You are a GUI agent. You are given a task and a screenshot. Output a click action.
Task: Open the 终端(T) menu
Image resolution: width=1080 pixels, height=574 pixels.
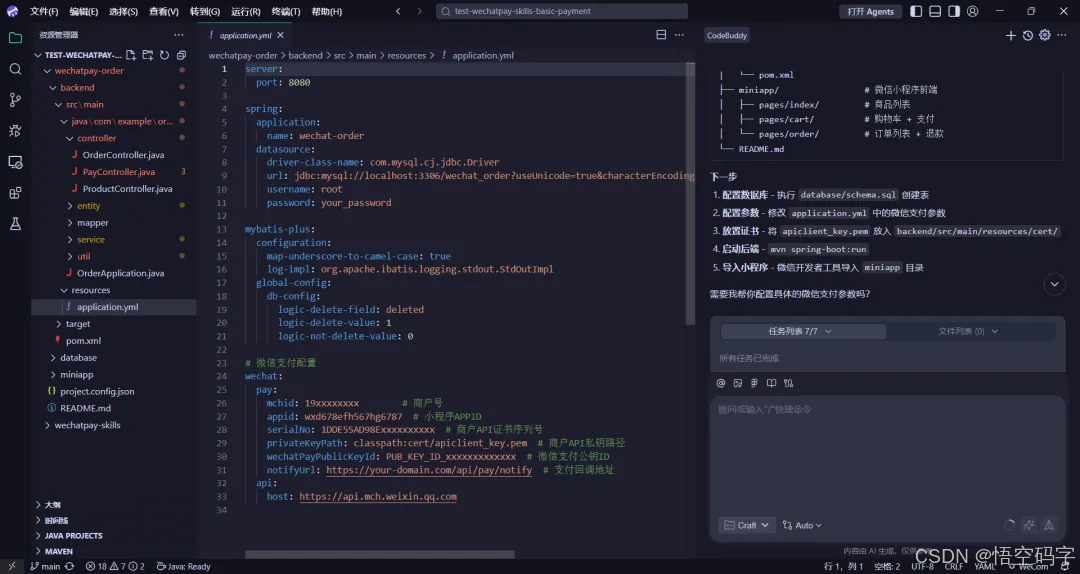point(286,11)
